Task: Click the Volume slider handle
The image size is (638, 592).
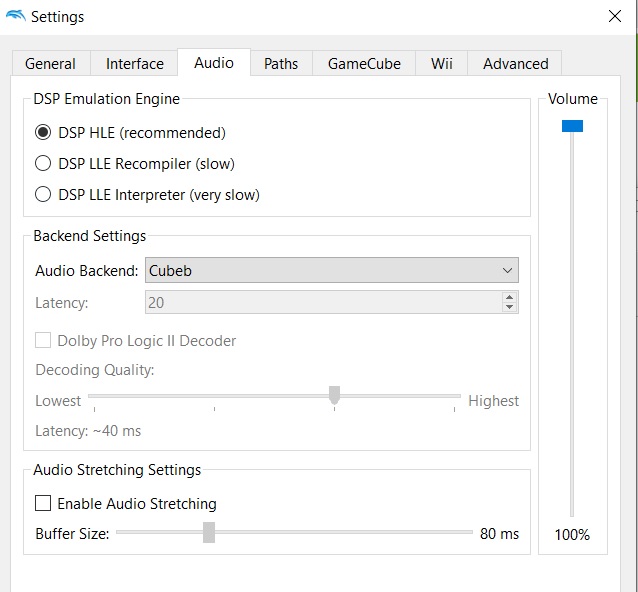Action: (x=572, y=126)
